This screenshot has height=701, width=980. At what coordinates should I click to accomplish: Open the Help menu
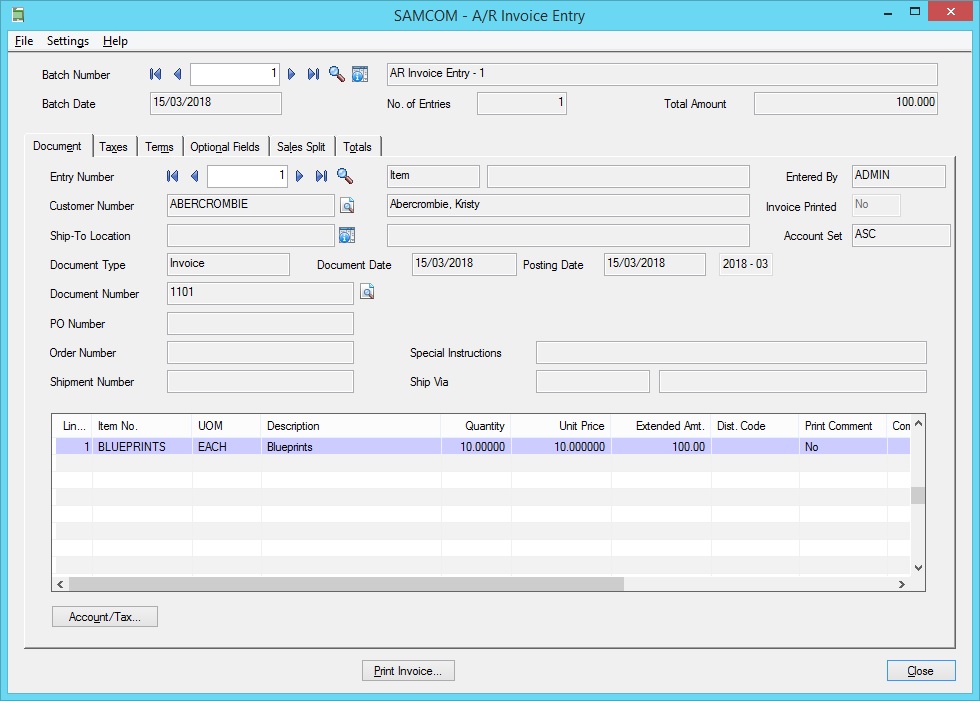(115, 41)
